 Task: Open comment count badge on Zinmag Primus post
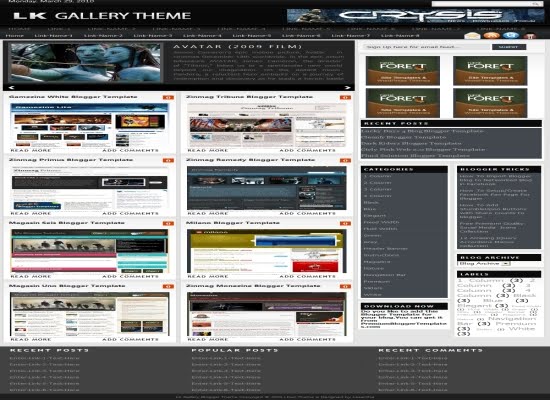pyautogui.click(x=168, y=160)
